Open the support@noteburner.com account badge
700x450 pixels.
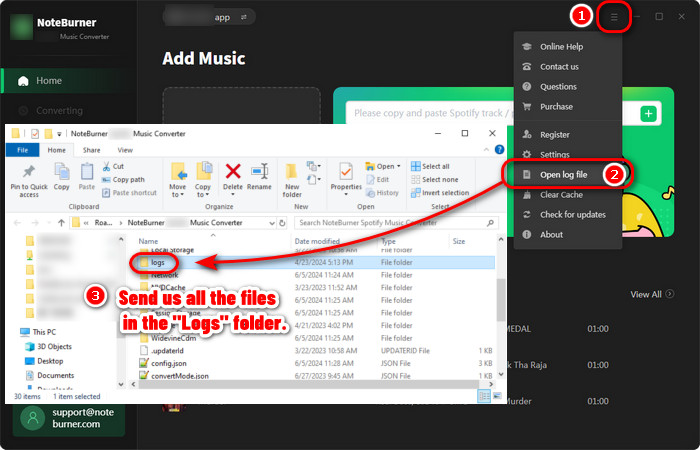[69, 418]
